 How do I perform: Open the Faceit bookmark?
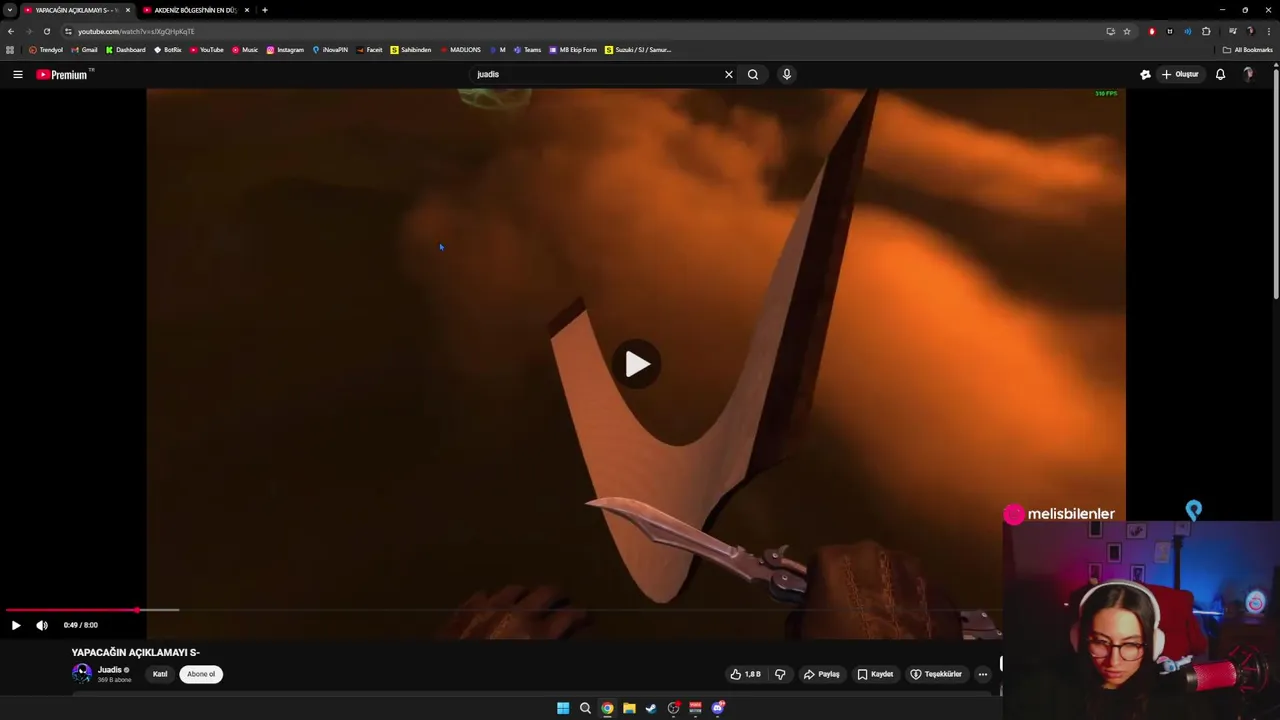pos(369,50)
